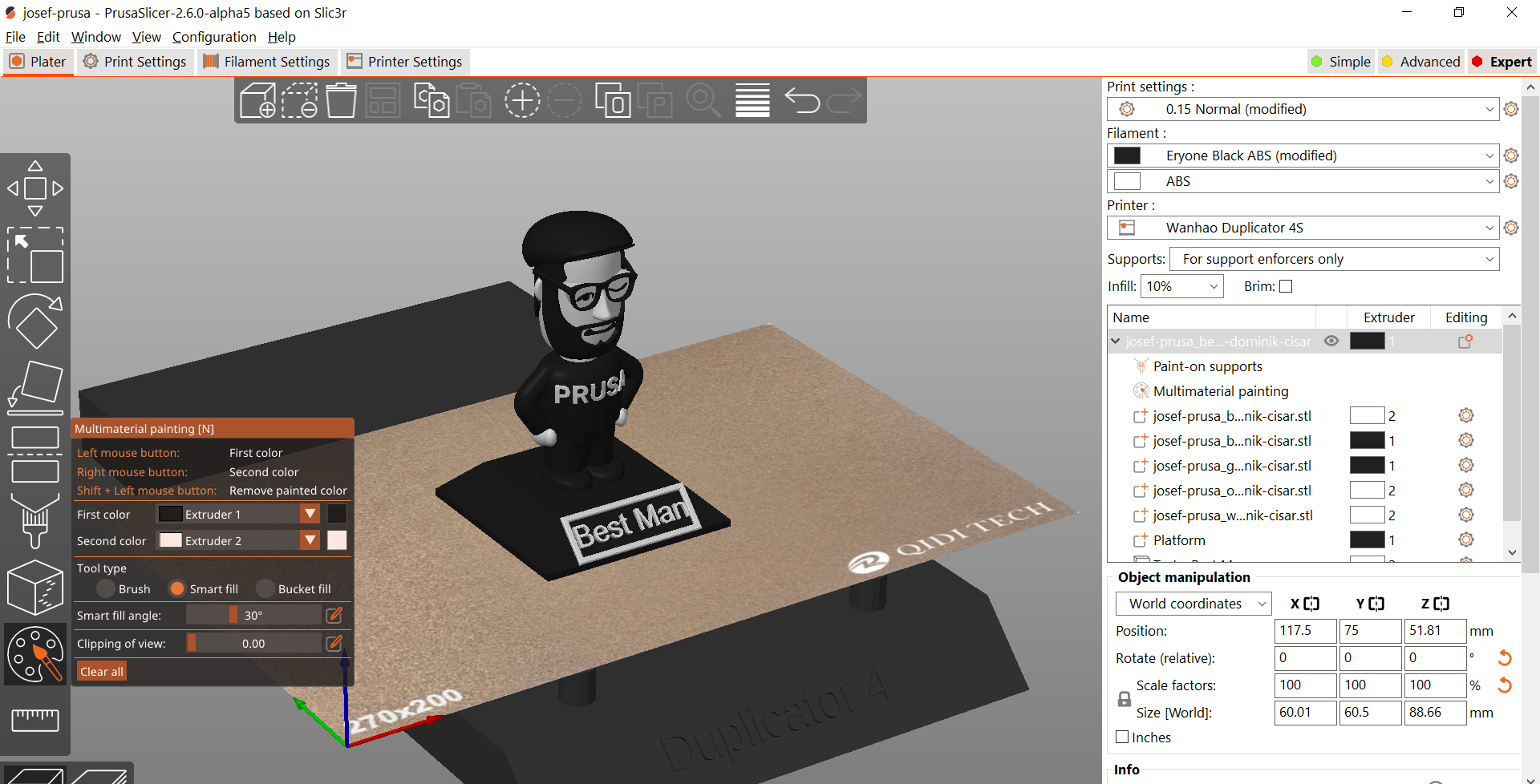Select the Seam painting cube tool
Screen dimensions: 1540x784
35,587
